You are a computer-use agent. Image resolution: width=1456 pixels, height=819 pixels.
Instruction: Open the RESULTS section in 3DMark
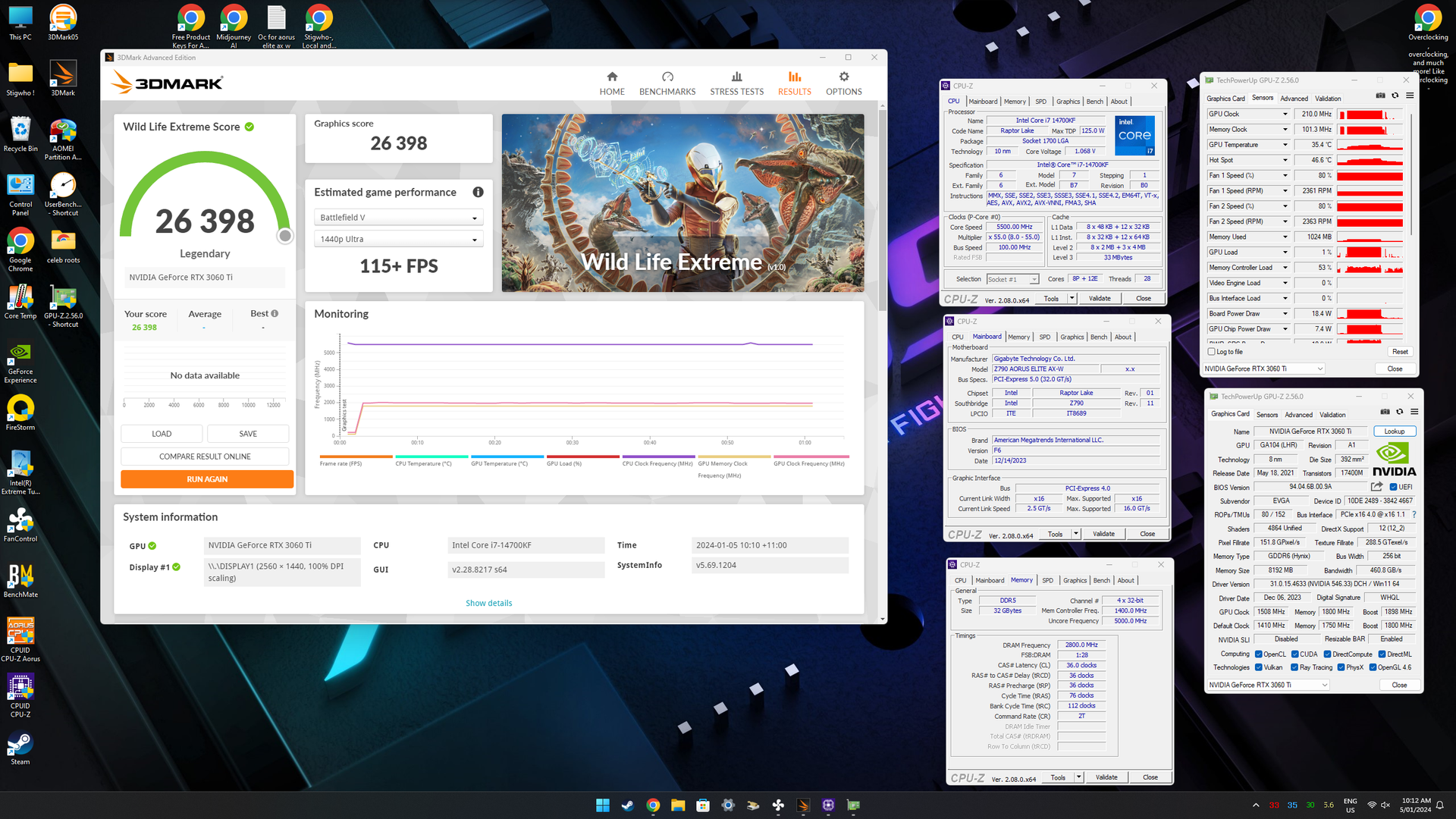[794, 83]
